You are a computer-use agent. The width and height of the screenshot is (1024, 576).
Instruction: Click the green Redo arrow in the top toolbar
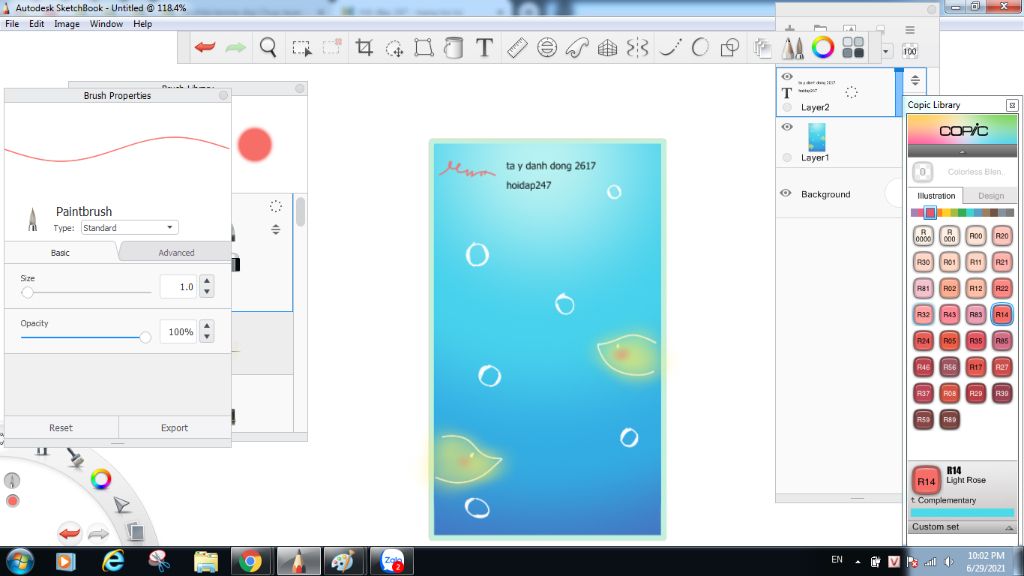(x=236, y=47)
